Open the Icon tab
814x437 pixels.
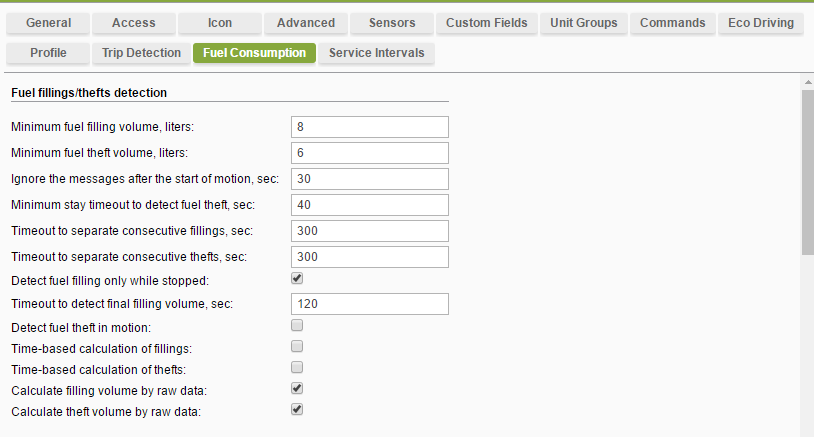219,23
